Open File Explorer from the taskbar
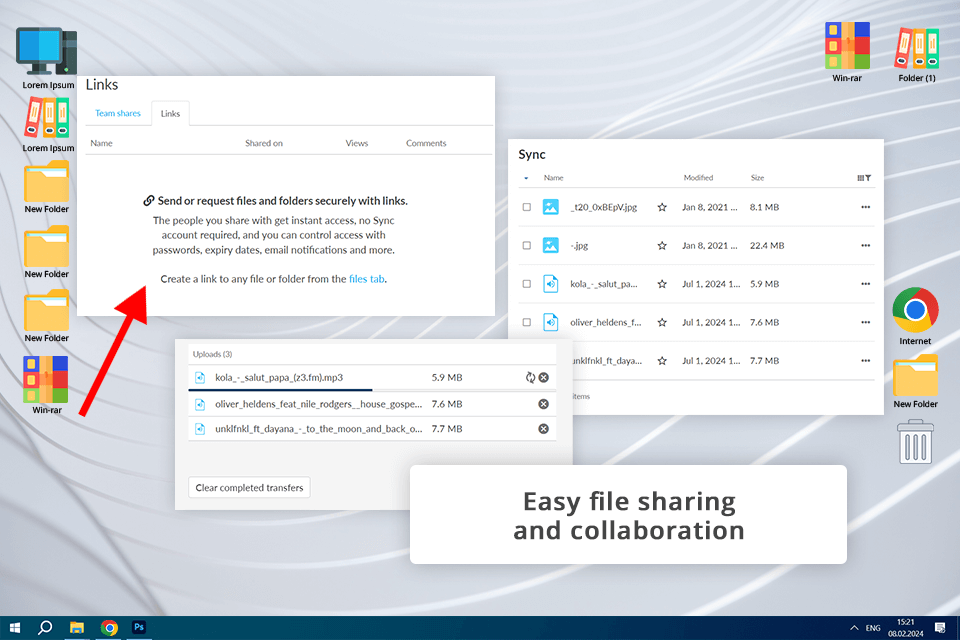Viewport: 960px width, 640px height. pyautogui.click(x=77, y=628)
